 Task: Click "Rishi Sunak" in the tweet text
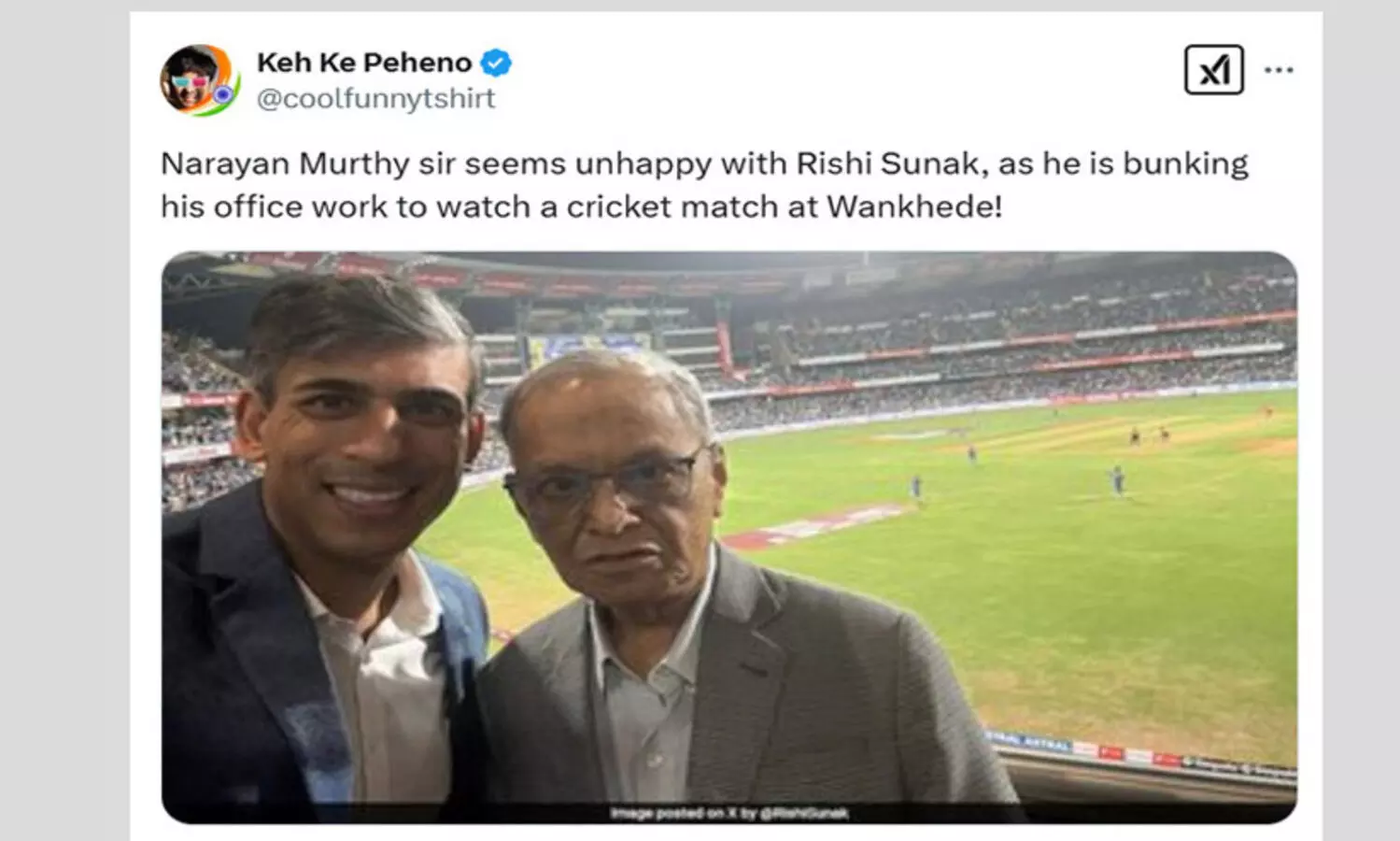coord(890,164)
